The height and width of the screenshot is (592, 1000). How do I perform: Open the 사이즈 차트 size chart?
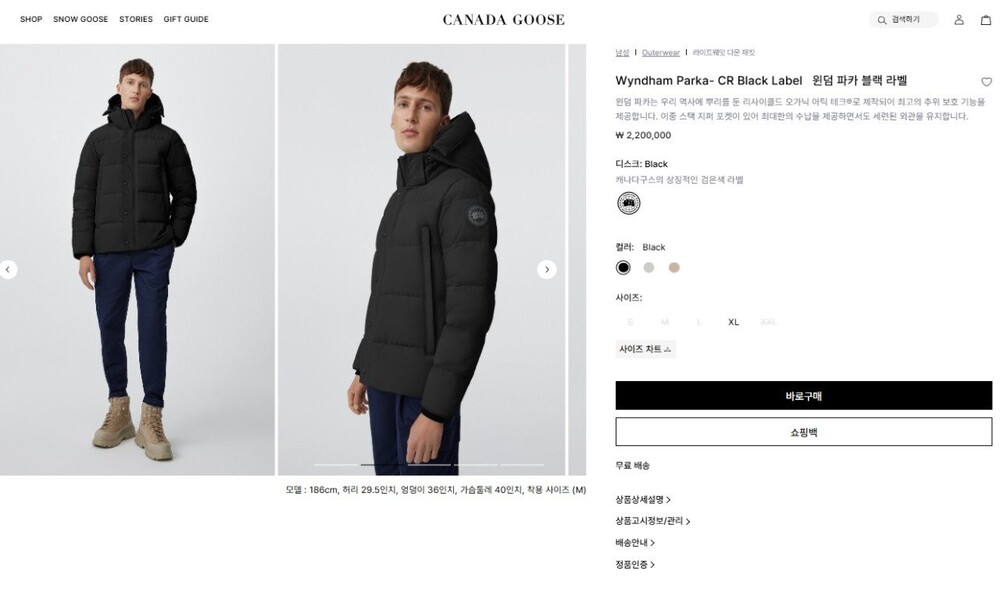pos(645,349)
